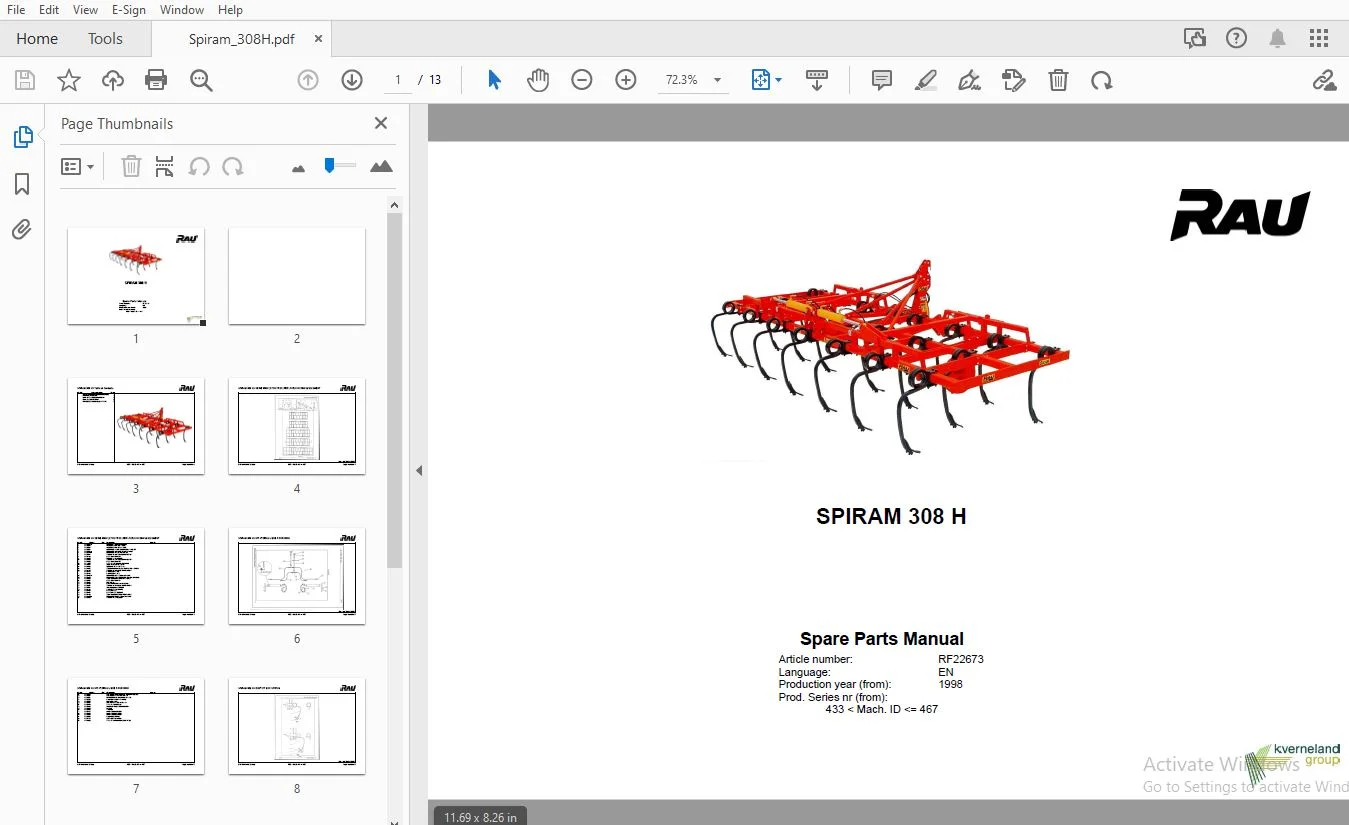Open Page Thumbnails sidebar icon
The width and height of the screenshot is (1349, 825).
pyautogui.click(x=22, y=137)
